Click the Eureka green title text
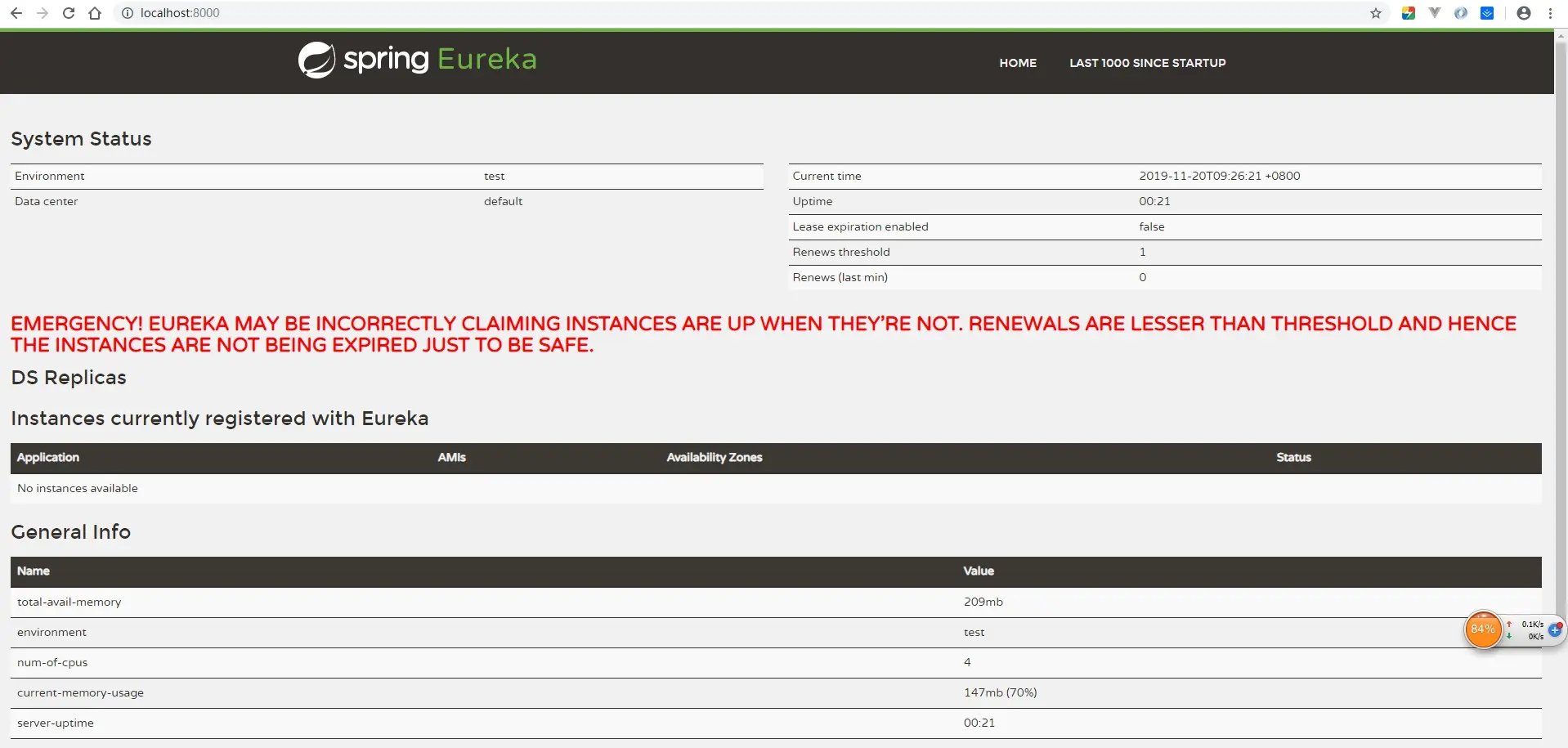This screenshot has width=1568, height=748. 487,59
